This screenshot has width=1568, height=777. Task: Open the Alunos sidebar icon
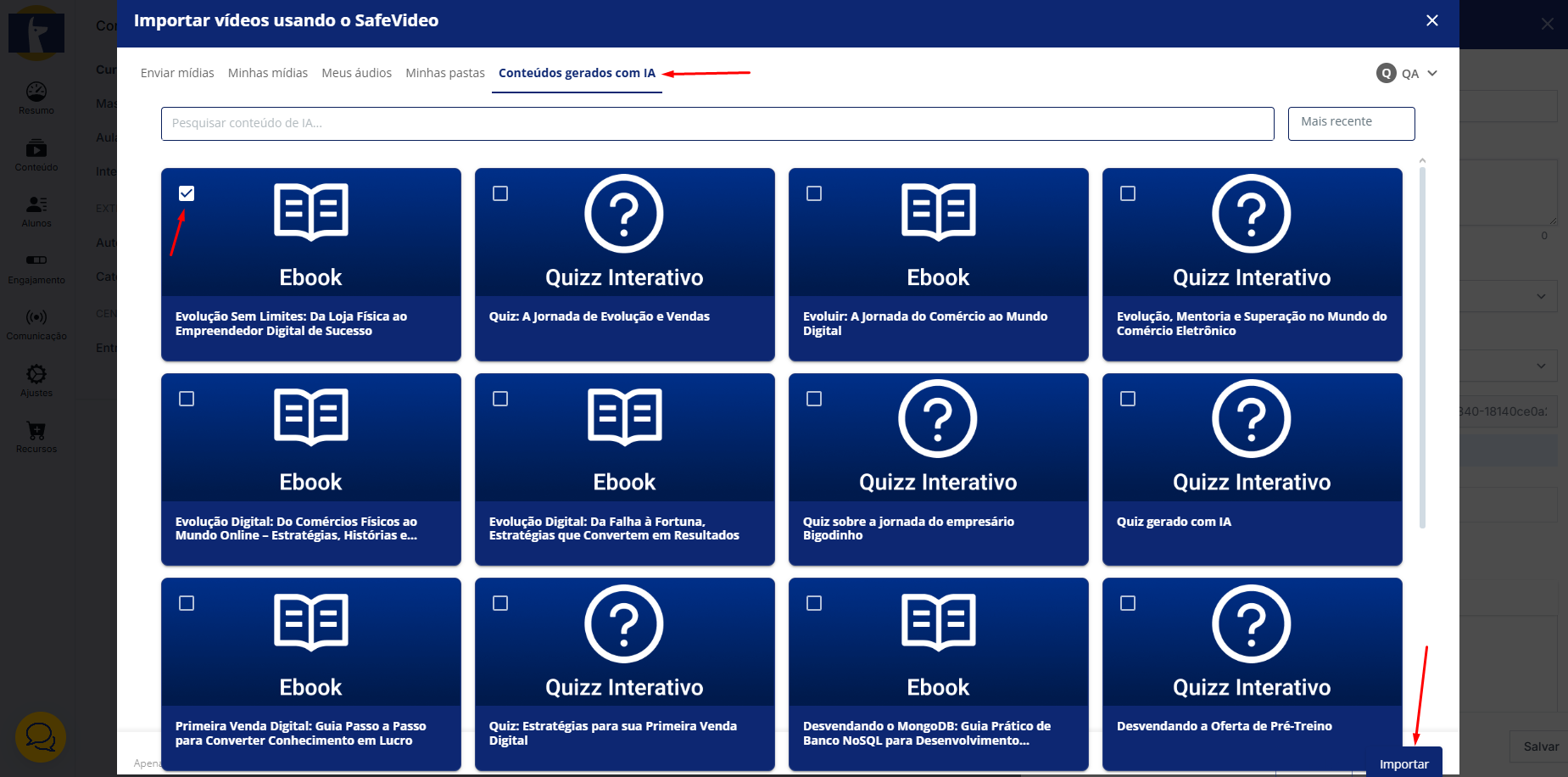[x=36, y=205]
